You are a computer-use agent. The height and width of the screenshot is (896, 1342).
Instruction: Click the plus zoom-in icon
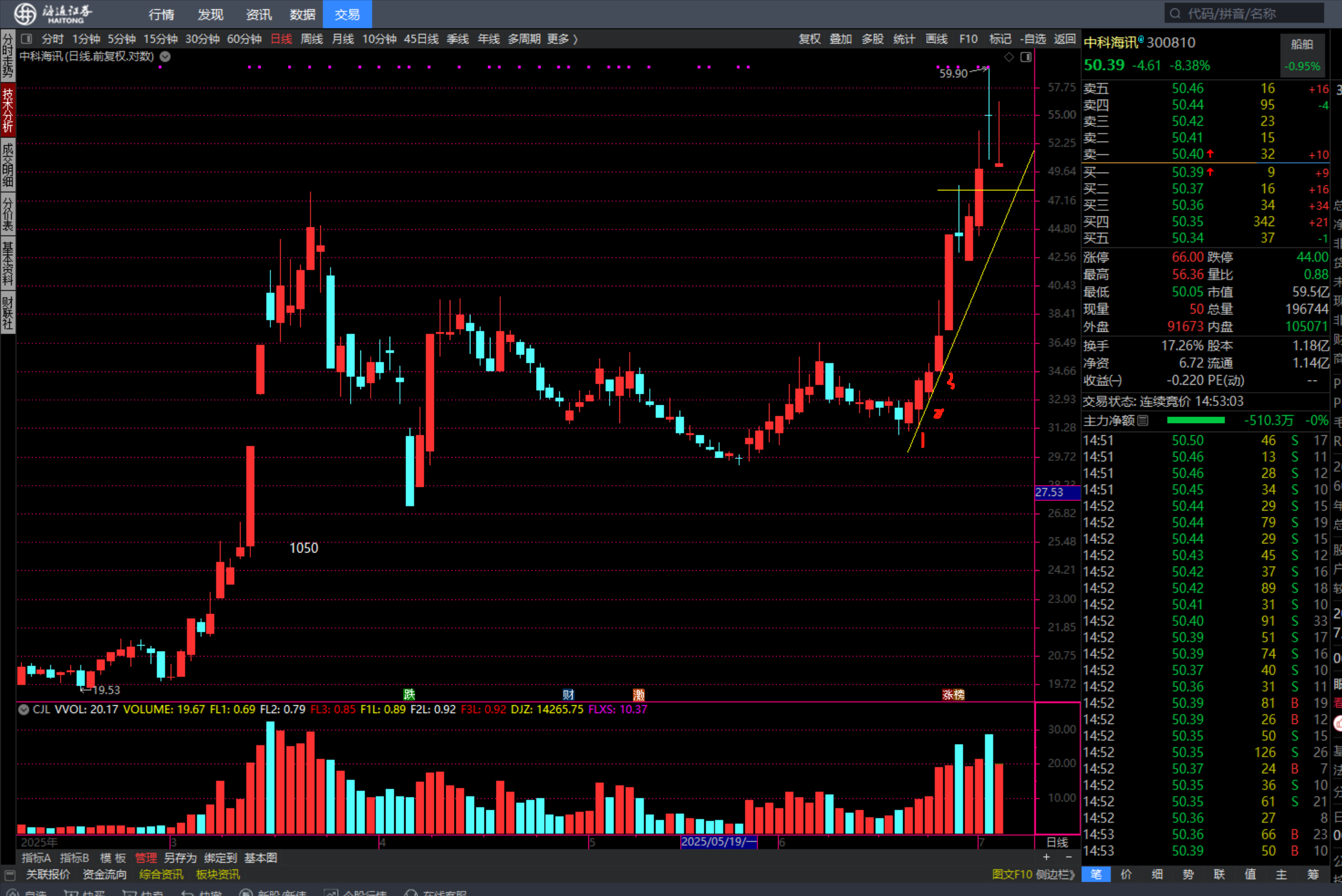point(1046,857)
